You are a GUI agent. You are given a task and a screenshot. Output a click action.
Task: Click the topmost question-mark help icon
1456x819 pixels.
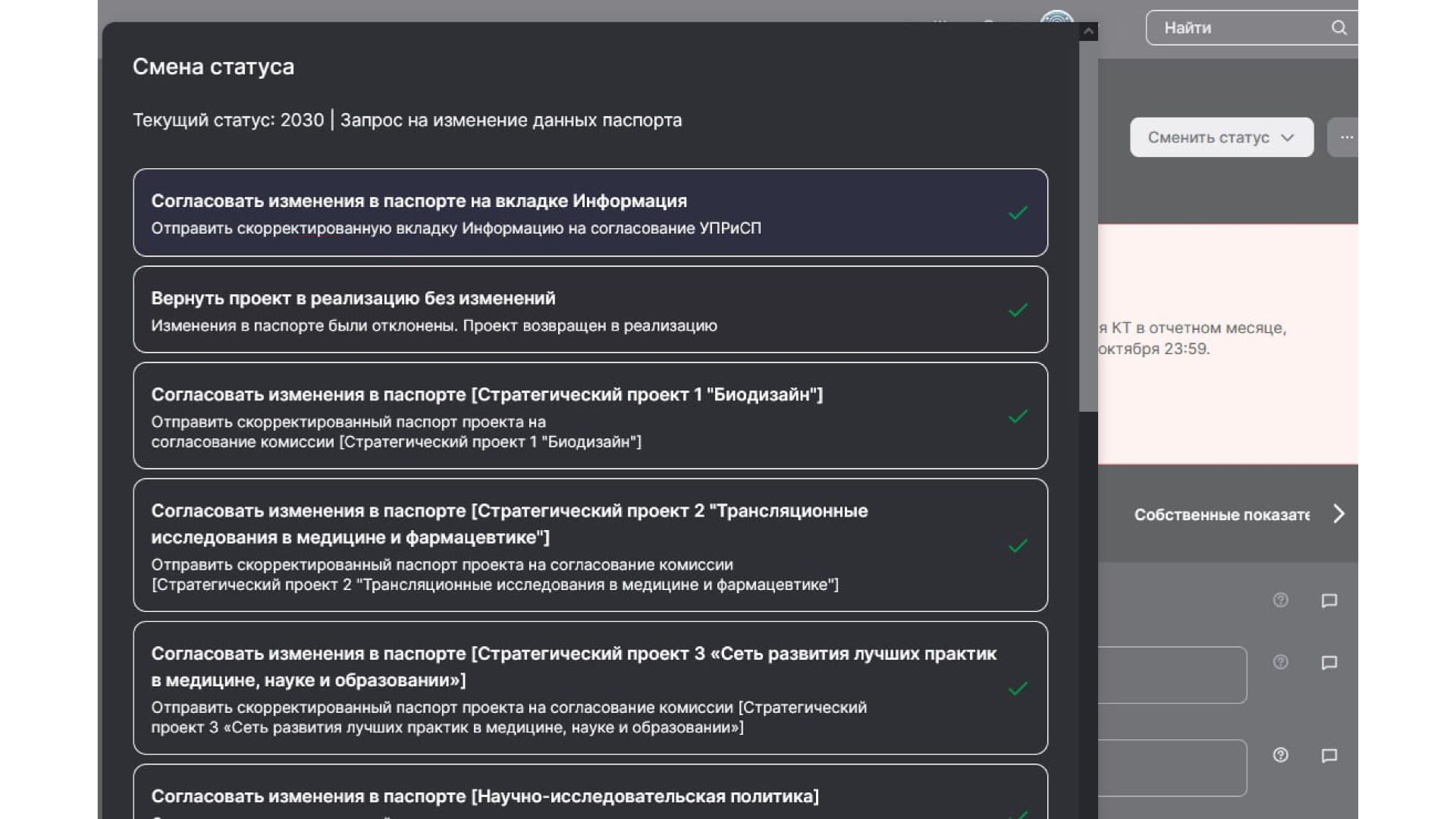coord(1281,601)
